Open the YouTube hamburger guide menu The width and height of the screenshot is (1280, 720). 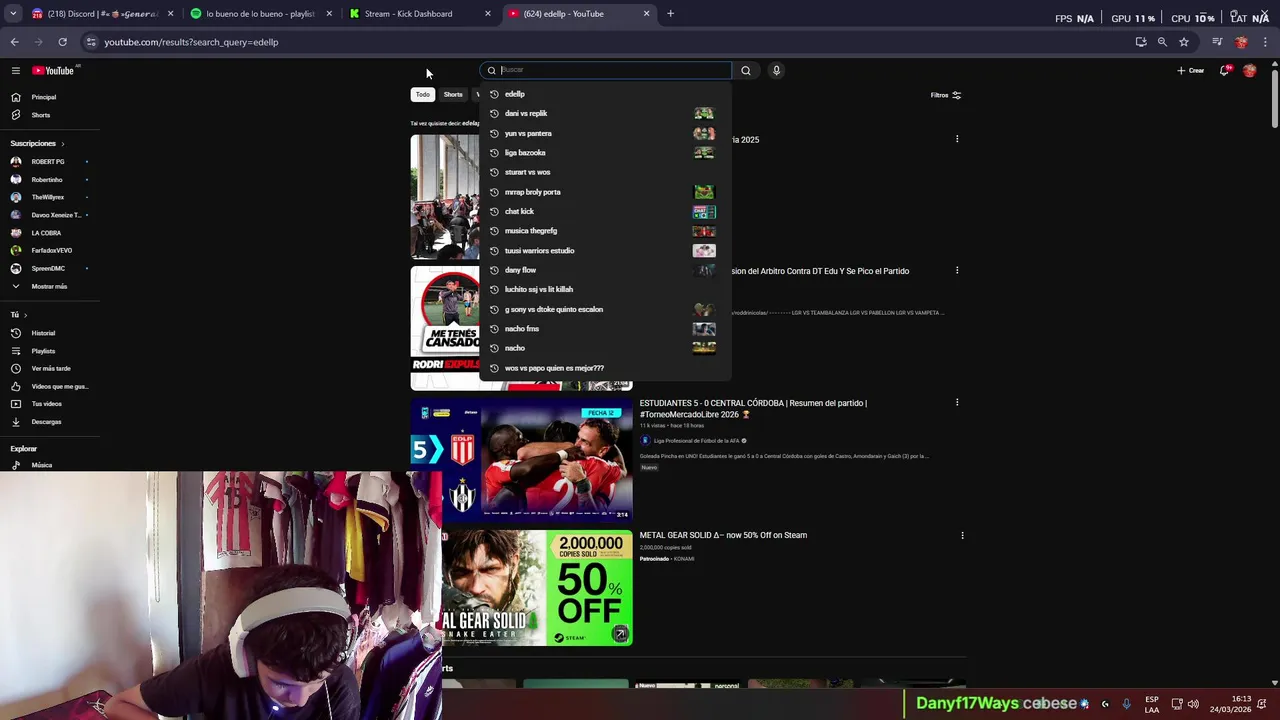point(16,70)
